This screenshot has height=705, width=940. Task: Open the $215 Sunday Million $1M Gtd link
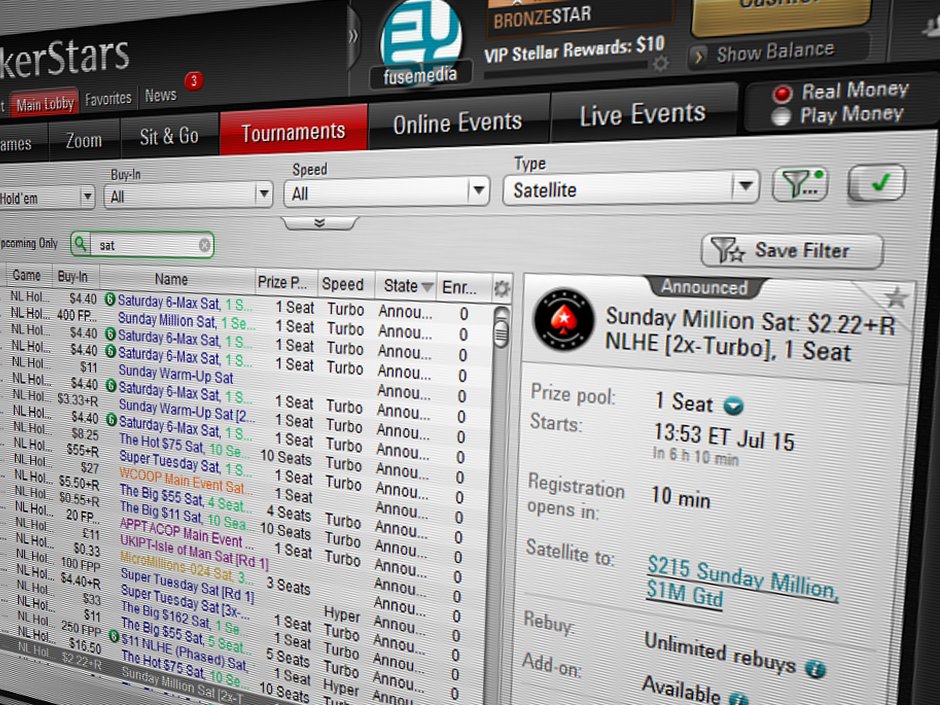click(x=742, y=582)
